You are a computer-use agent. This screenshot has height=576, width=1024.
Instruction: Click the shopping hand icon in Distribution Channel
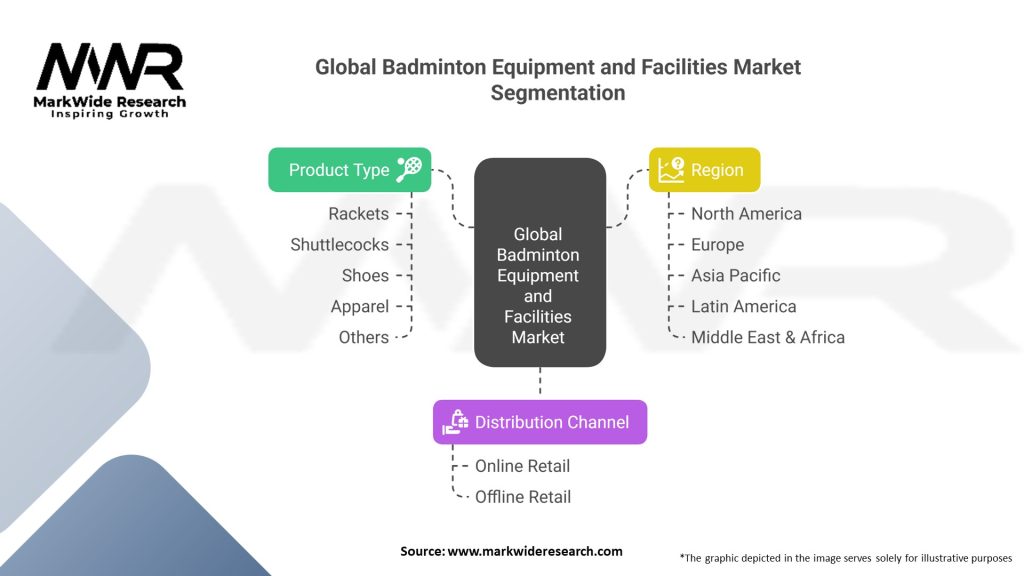coord(455,422)
